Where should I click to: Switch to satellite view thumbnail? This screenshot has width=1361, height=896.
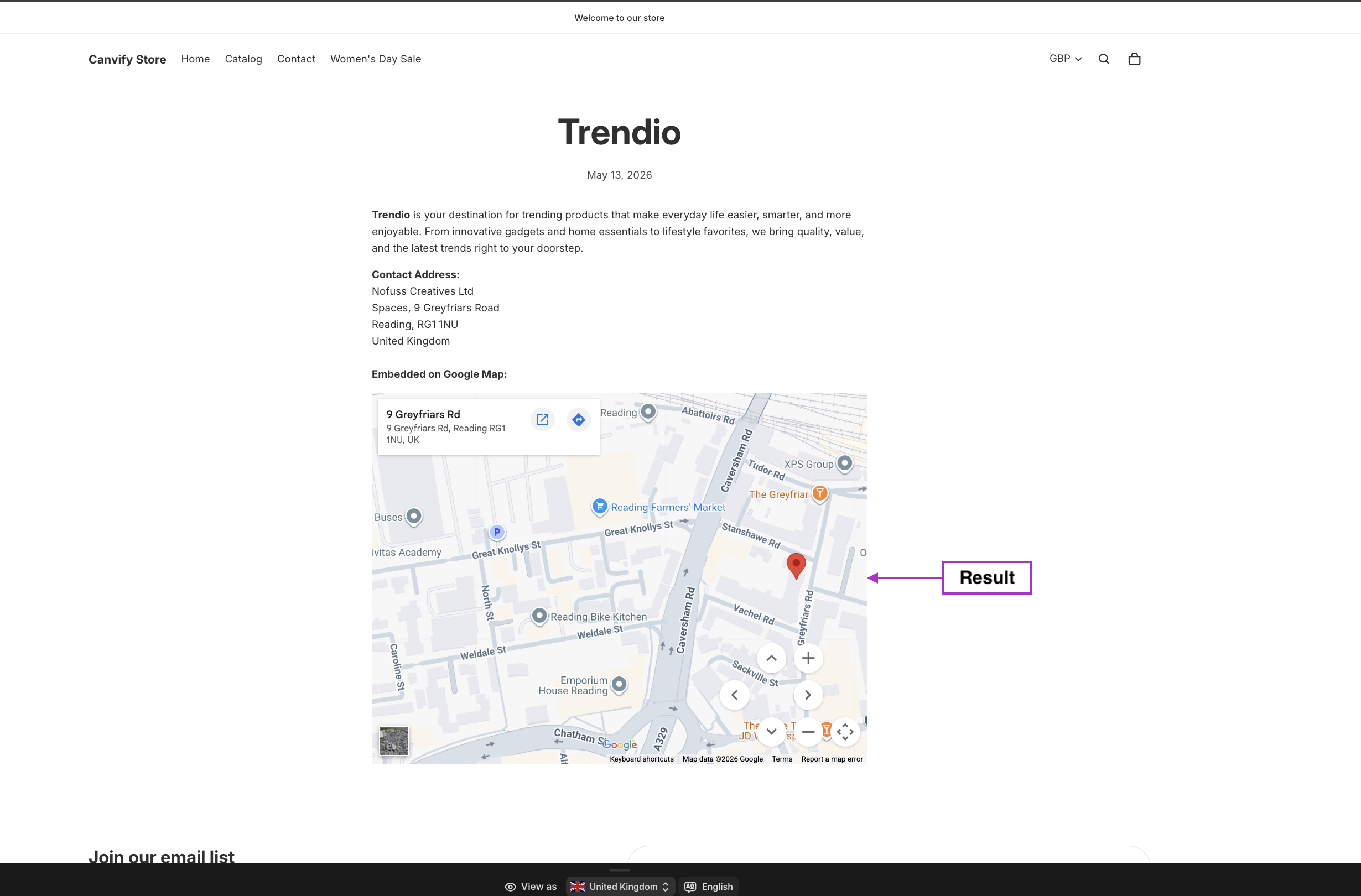tap(394, 741)
